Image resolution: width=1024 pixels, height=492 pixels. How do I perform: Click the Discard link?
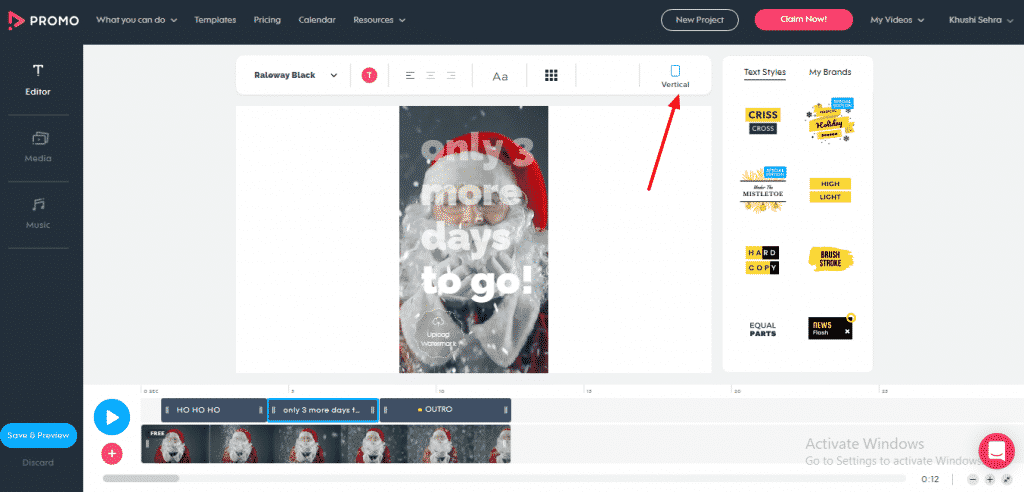(38, 463)
